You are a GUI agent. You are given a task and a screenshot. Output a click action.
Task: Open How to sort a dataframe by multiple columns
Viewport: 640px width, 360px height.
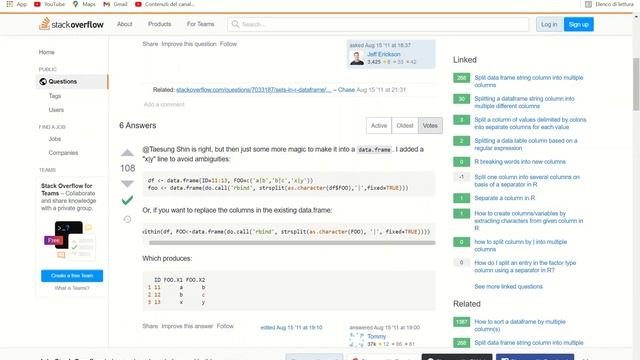click(520, 325)
